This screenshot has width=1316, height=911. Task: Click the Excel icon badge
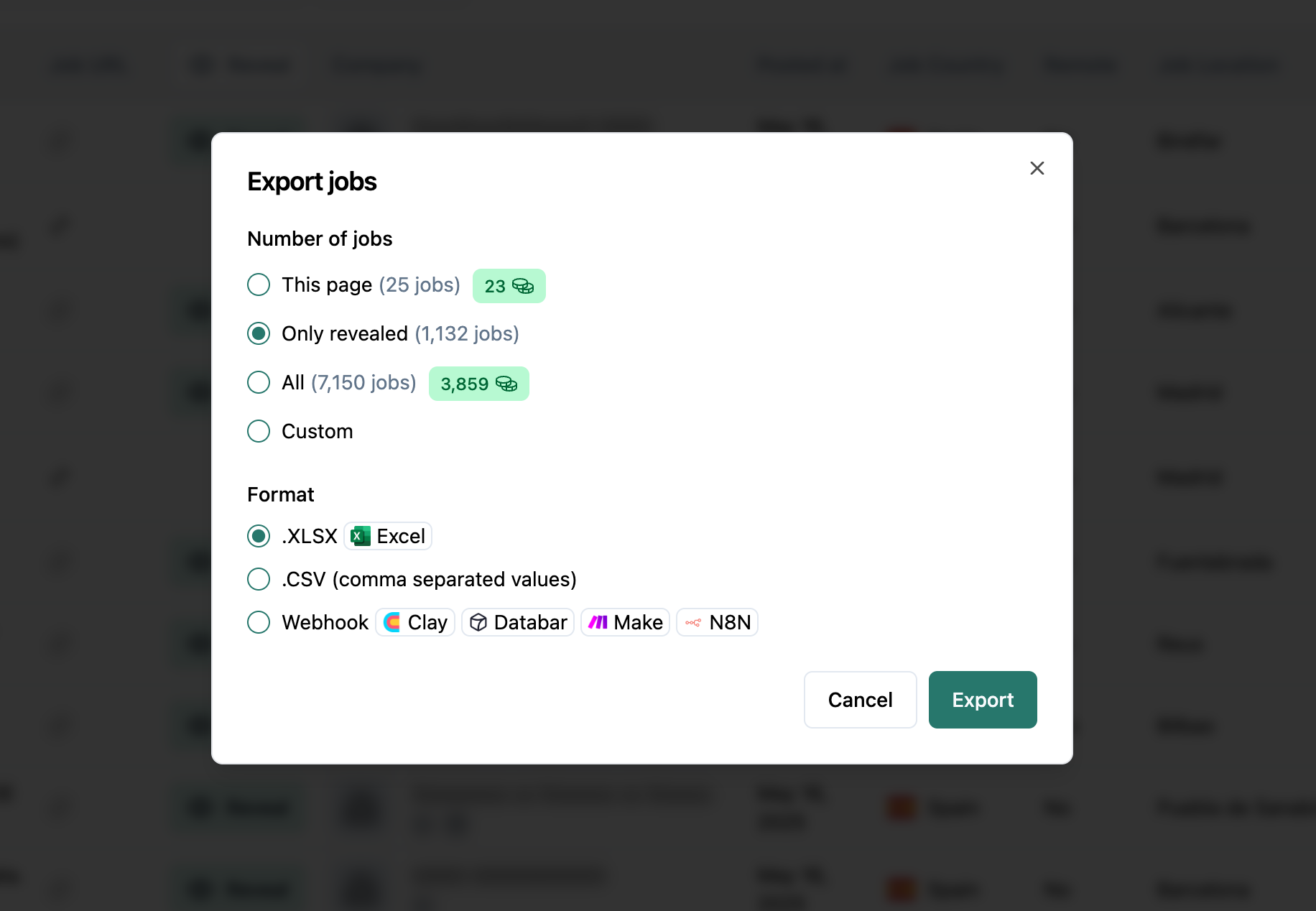point(361,537)
